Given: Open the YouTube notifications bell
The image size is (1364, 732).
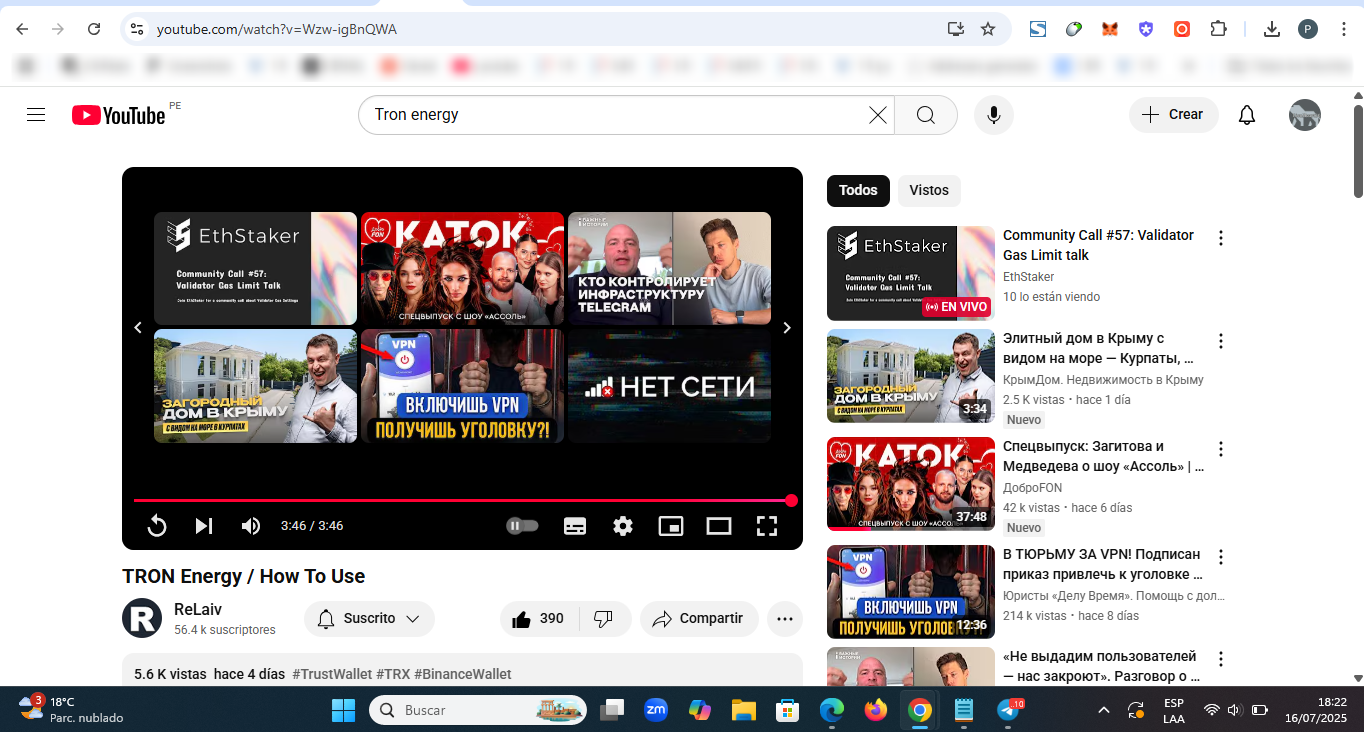Looking at the screenshot, I should click(x=1247, y=115).
